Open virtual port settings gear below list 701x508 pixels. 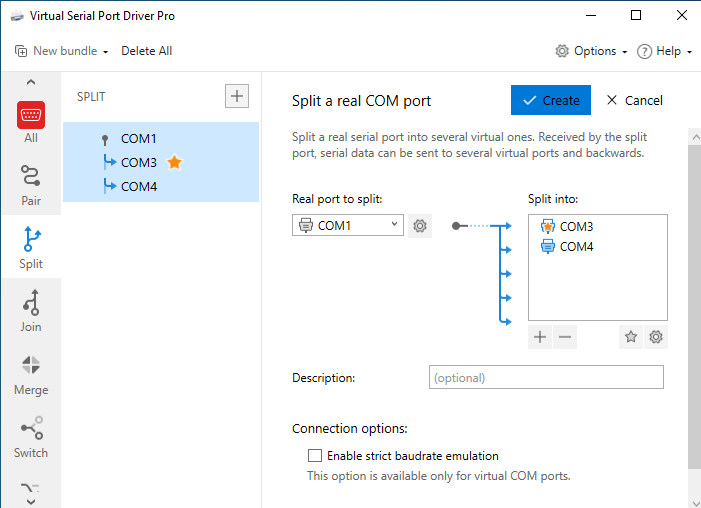[x=656, y=337]
